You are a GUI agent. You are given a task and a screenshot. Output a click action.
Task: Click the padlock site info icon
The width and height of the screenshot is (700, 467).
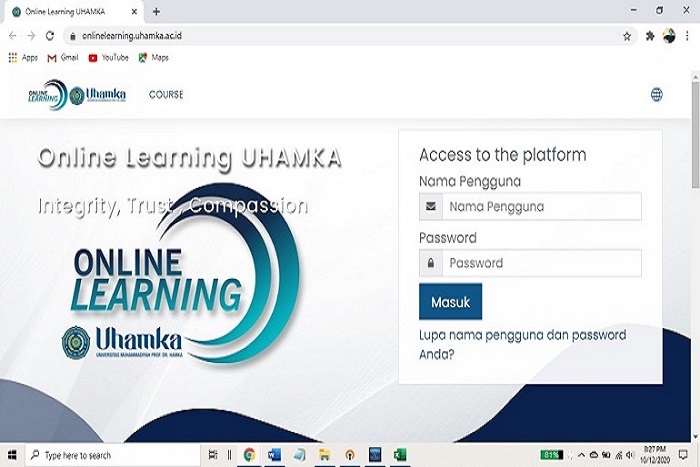pyautogui.click(x=73, y=36)
